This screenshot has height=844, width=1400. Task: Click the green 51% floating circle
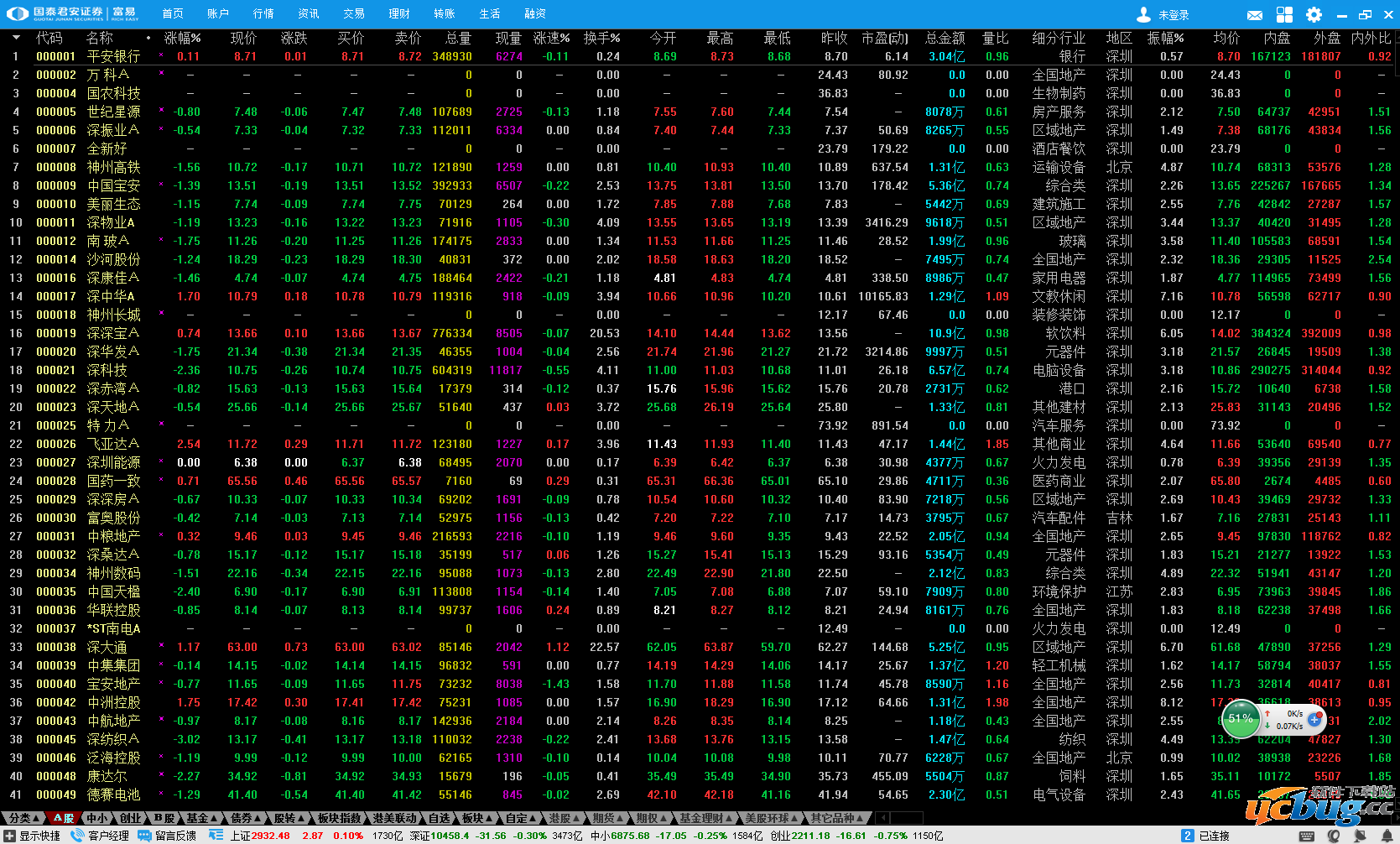pos(1240,719)
